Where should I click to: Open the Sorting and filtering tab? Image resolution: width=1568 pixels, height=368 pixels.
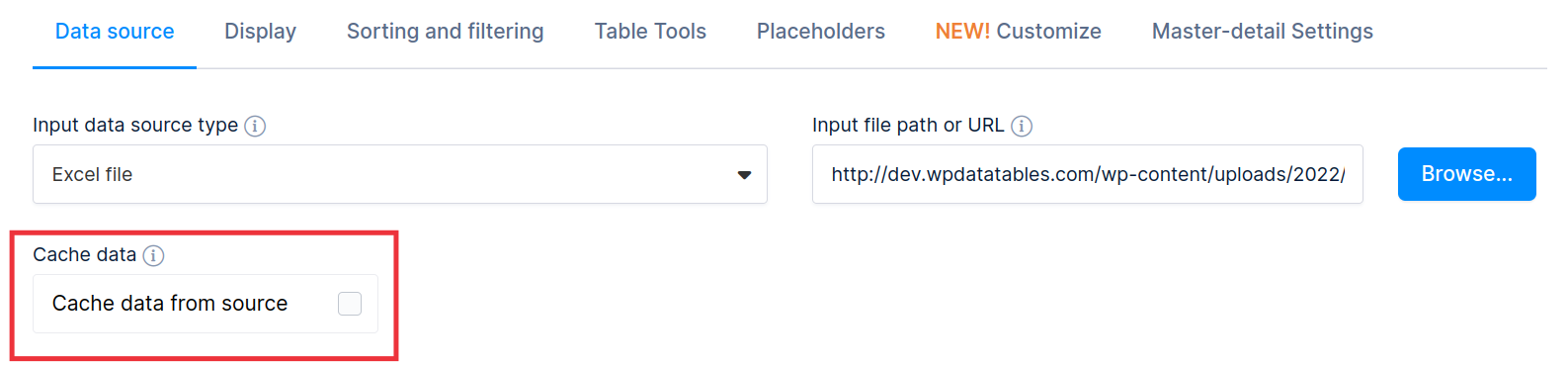[445, 32]
